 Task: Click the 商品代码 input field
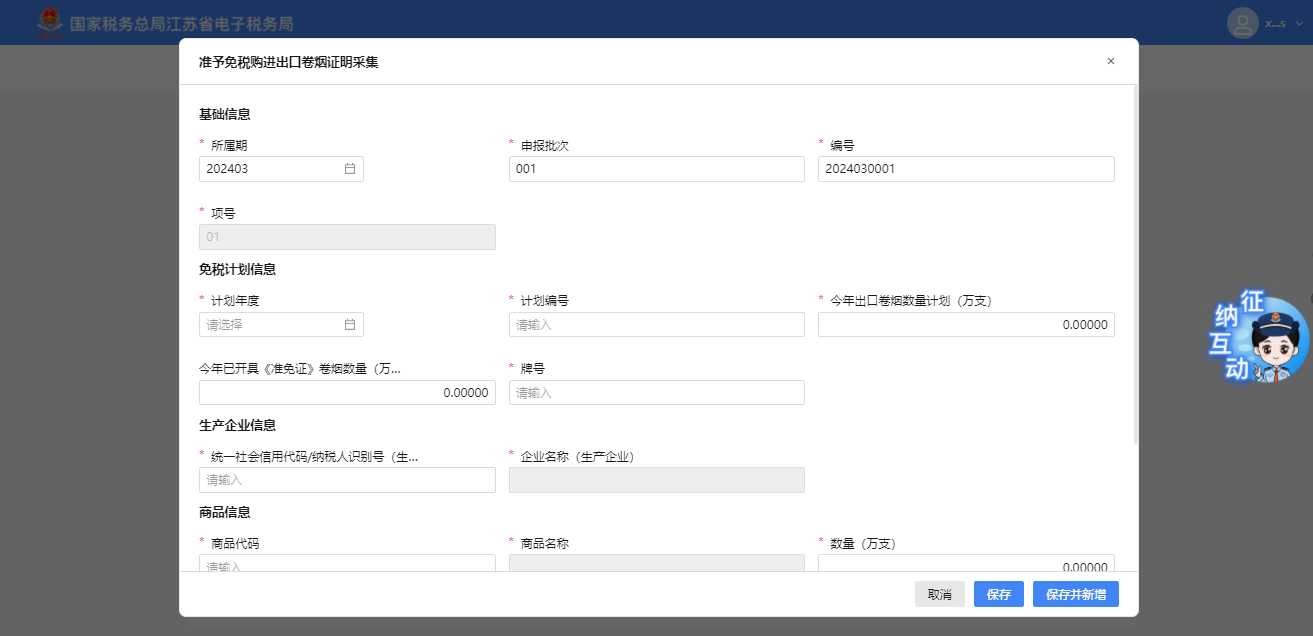347,564
